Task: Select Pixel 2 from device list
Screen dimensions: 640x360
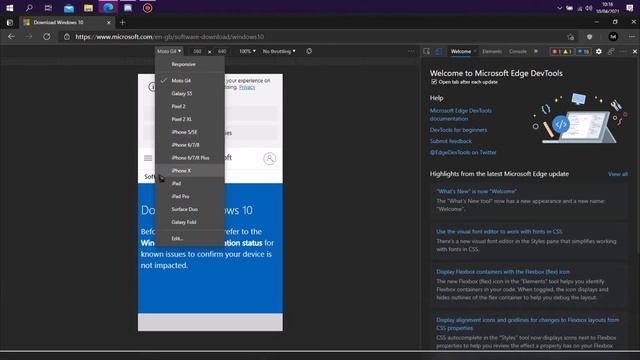Action: point(190,106)
